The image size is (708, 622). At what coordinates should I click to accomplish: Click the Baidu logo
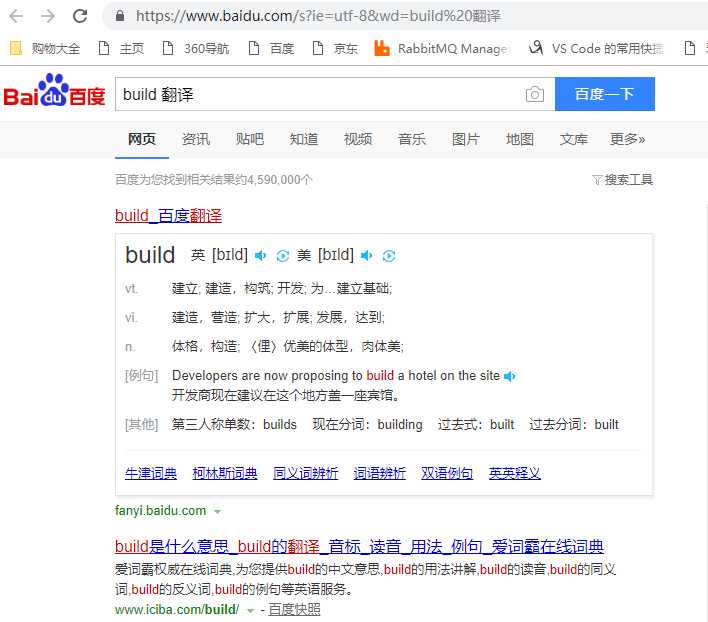click(x=54, y=91)
